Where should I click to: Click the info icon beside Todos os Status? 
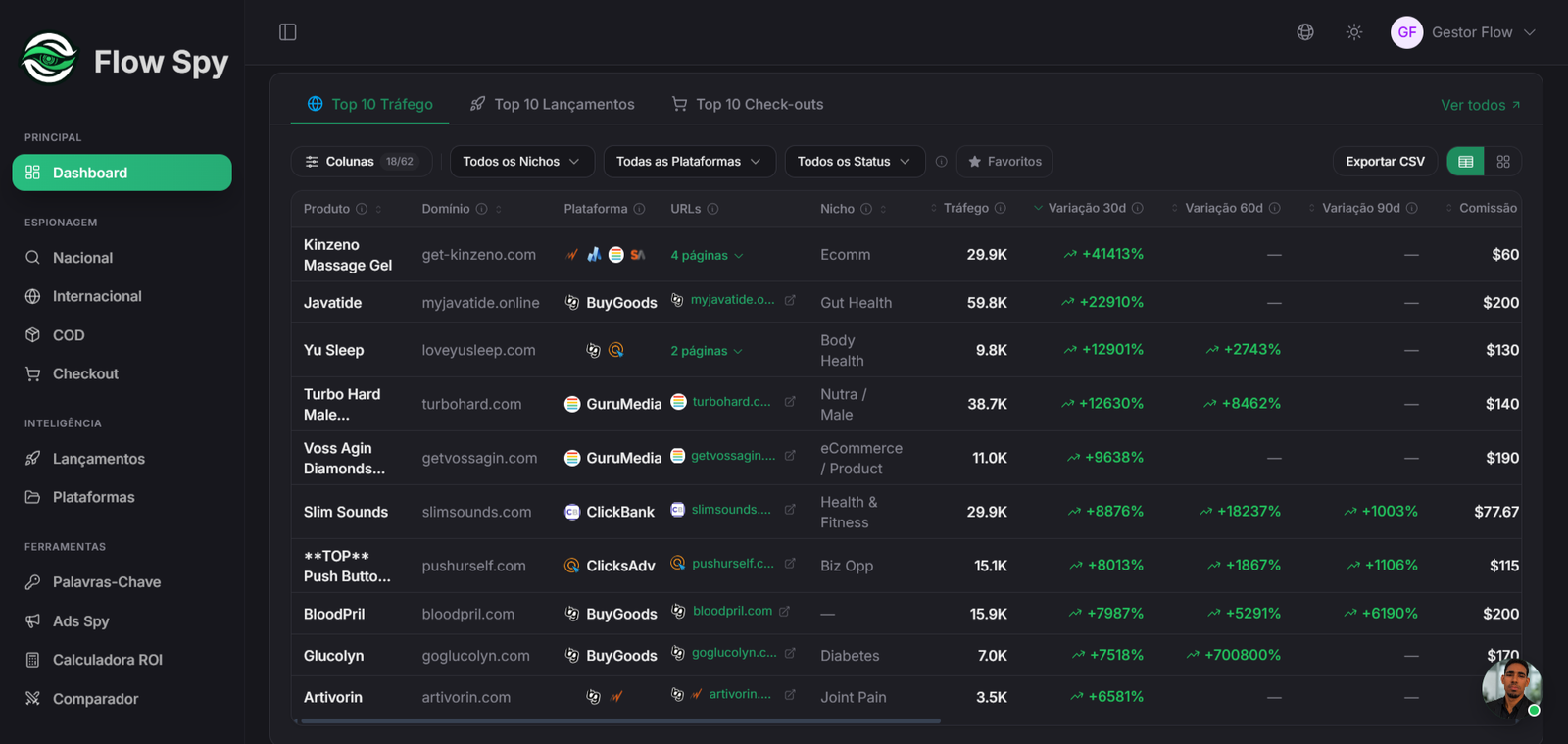click(x=941, y=162)
